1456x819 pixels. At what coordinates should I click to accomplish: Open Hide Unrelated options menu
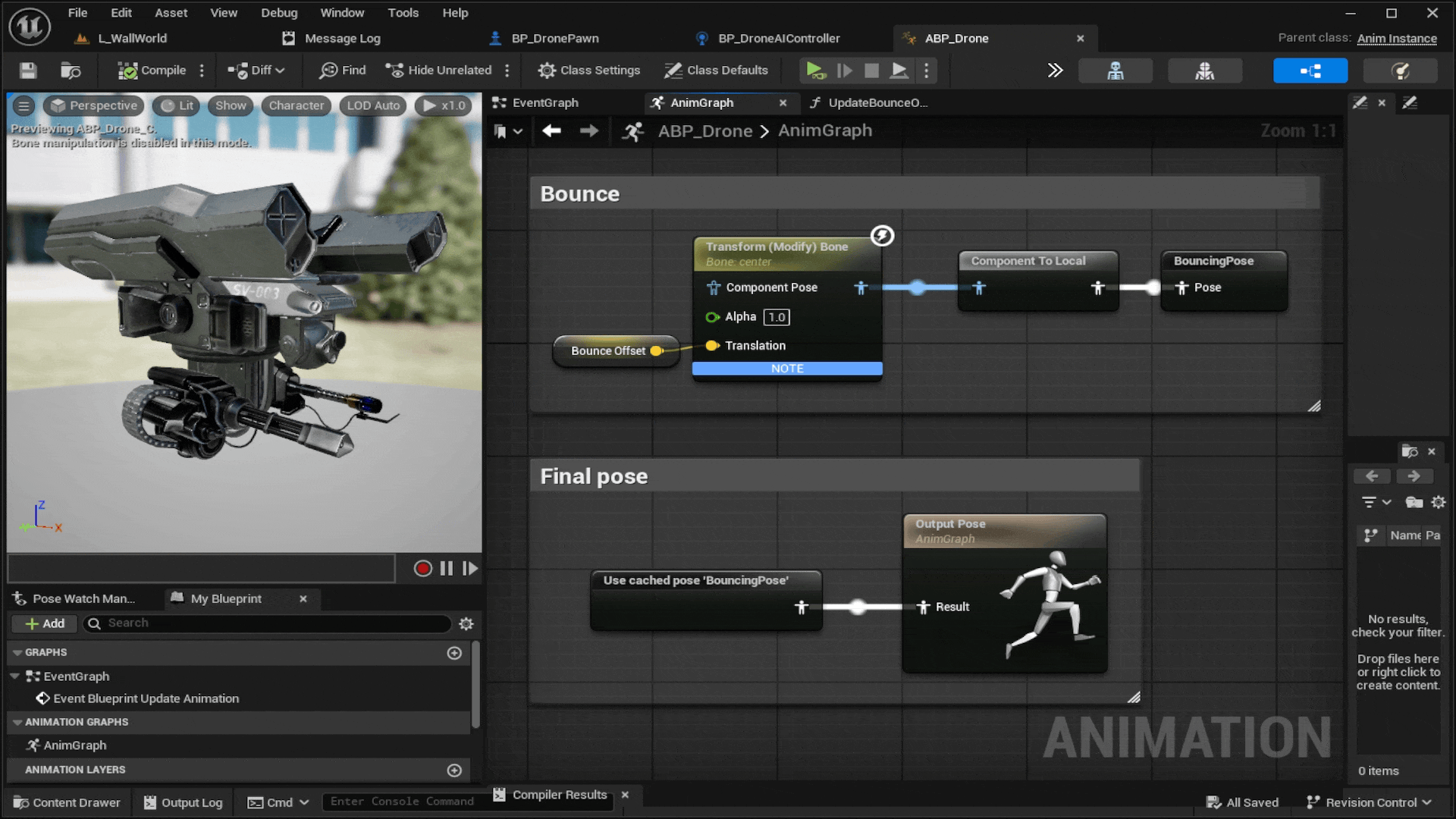[x=507, y=71]
